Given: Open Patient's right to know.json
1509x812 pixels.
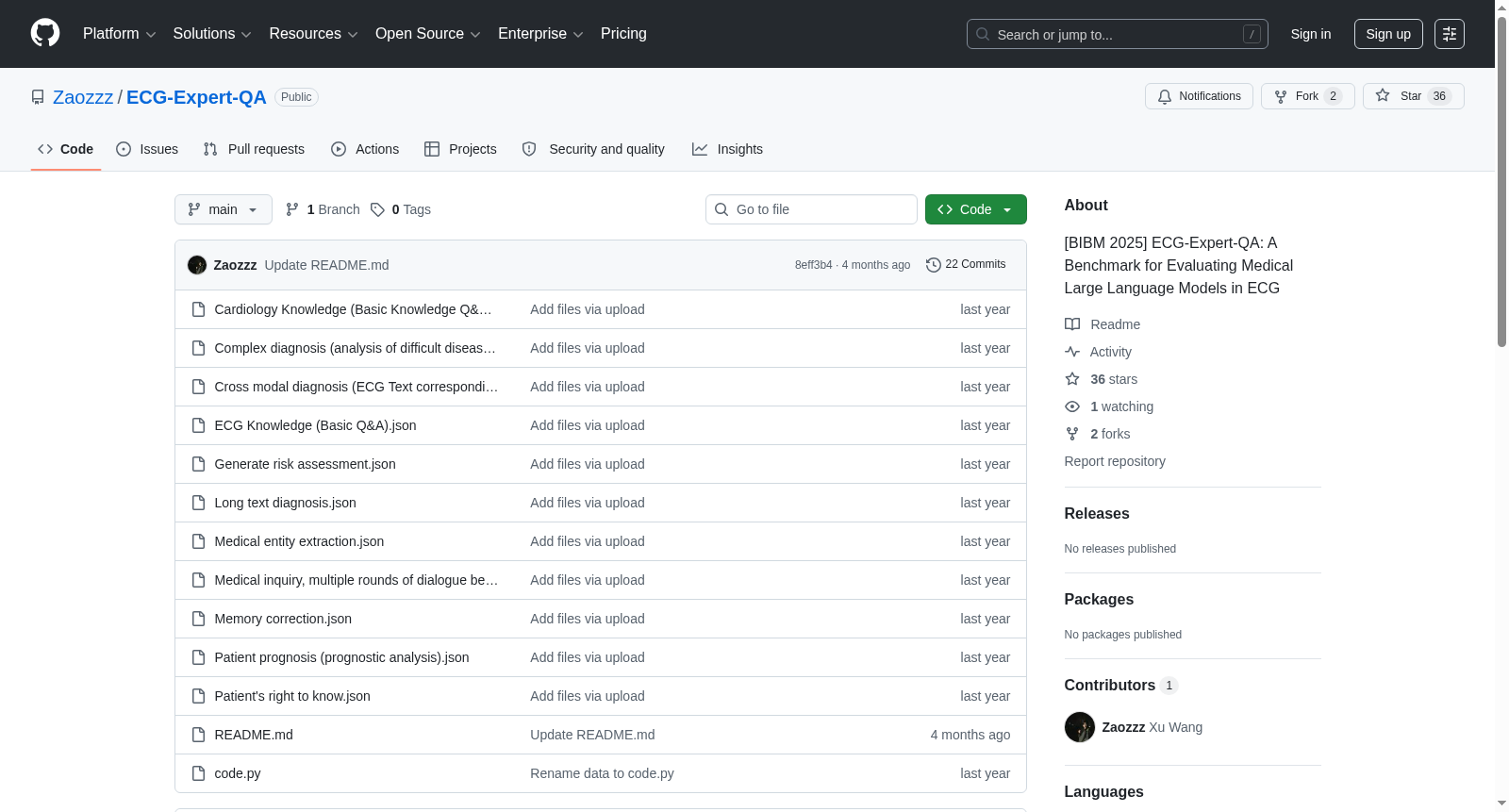Looking at the screenshot, I should [292, 696].
